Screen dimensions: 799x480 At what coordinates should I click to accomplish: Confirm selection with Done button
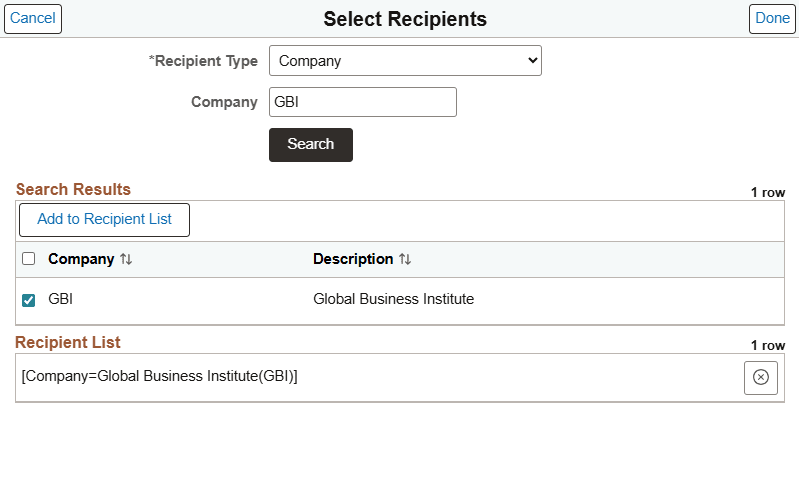pos(772,19)
